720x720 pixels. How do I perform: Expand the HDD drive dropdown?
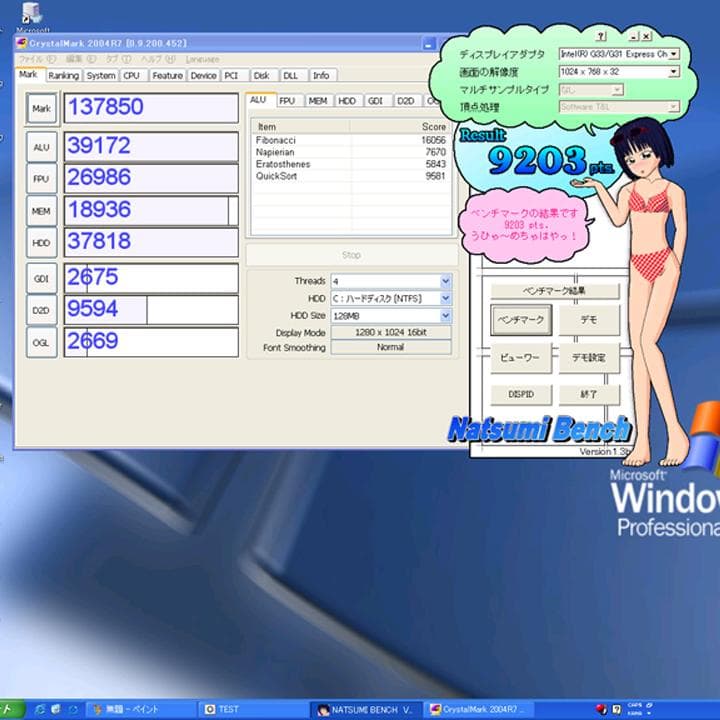coord(445,298)
